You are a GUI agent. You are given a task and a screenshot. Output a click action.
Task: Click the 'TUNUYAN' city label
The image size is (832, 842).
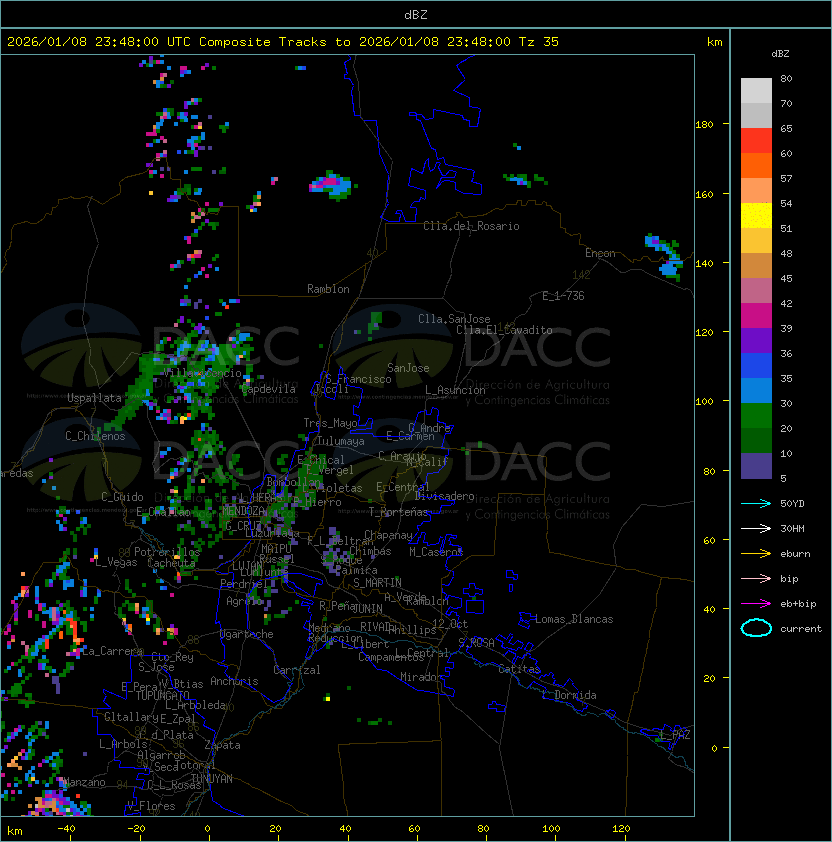coord(212,779)
